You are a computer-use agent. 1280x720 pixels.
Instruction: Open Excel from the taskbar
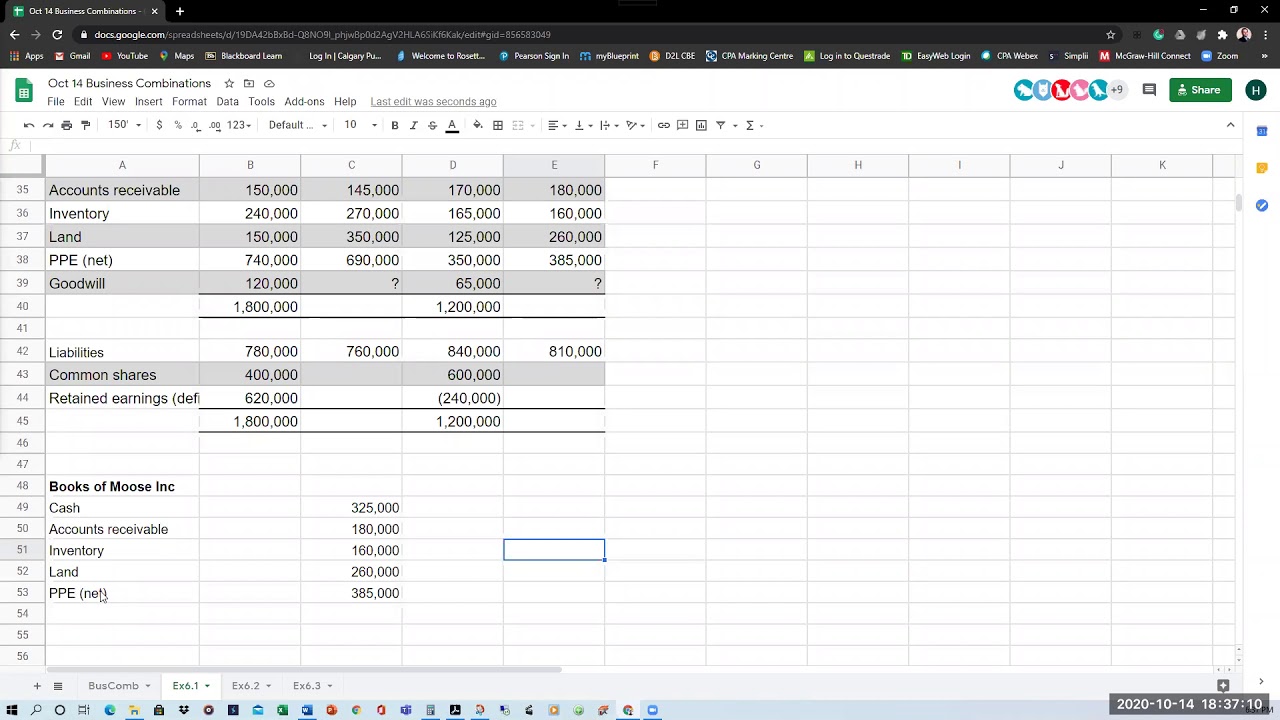[x=282, y=710]
